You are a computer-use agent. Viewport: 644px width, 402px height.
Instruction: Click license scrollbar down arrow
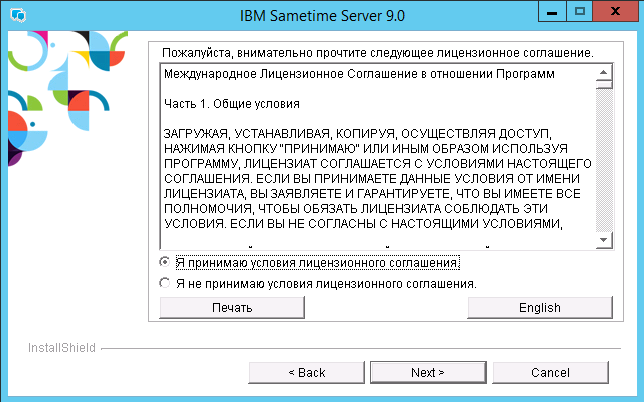pos(604,240)
